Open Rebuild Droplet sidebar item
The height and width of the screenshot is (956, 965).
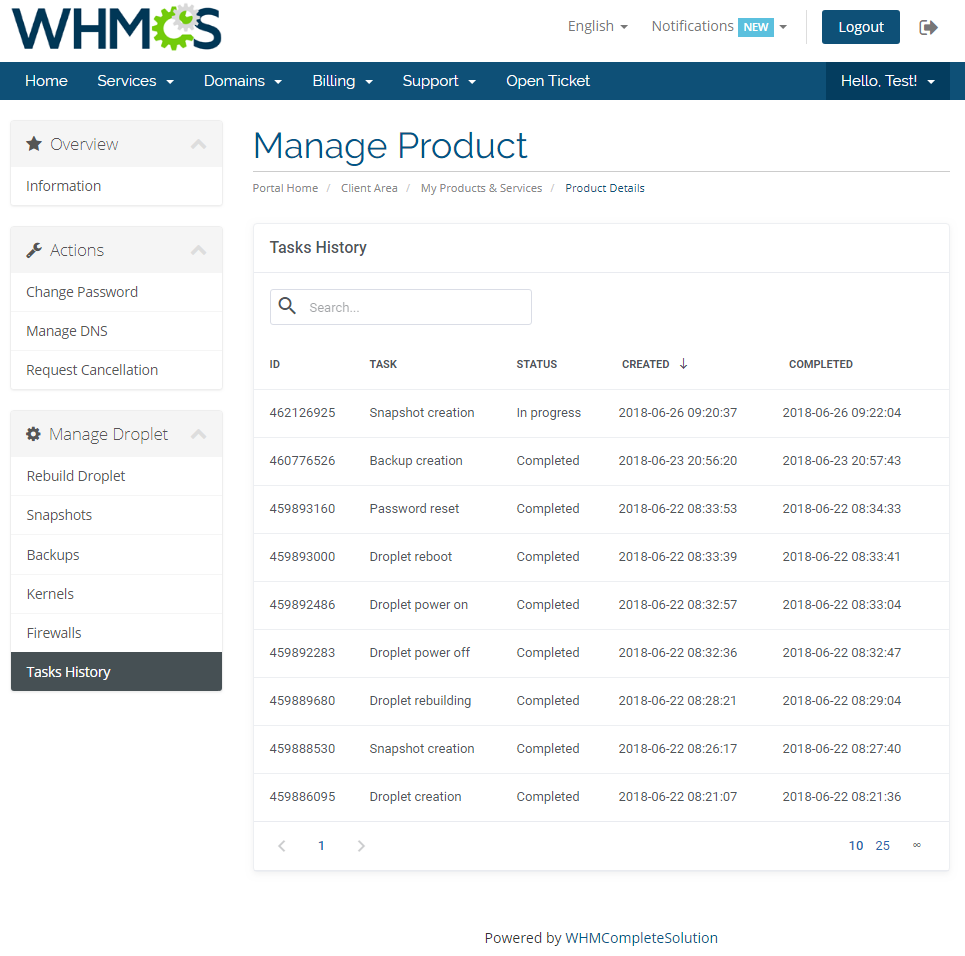[116, 476]
